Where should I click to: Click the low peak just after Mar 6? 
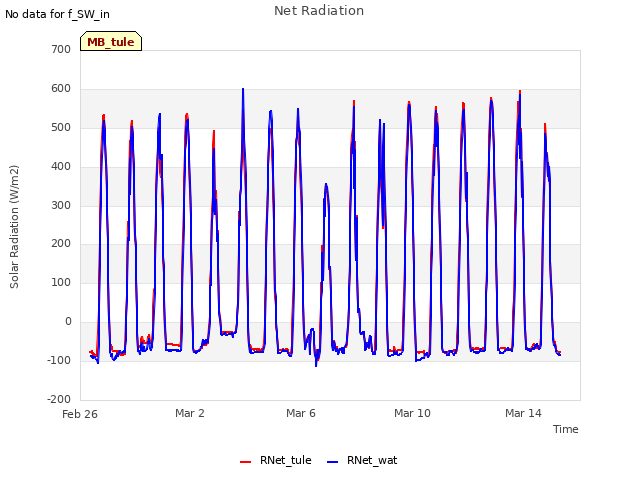(326, 185)
